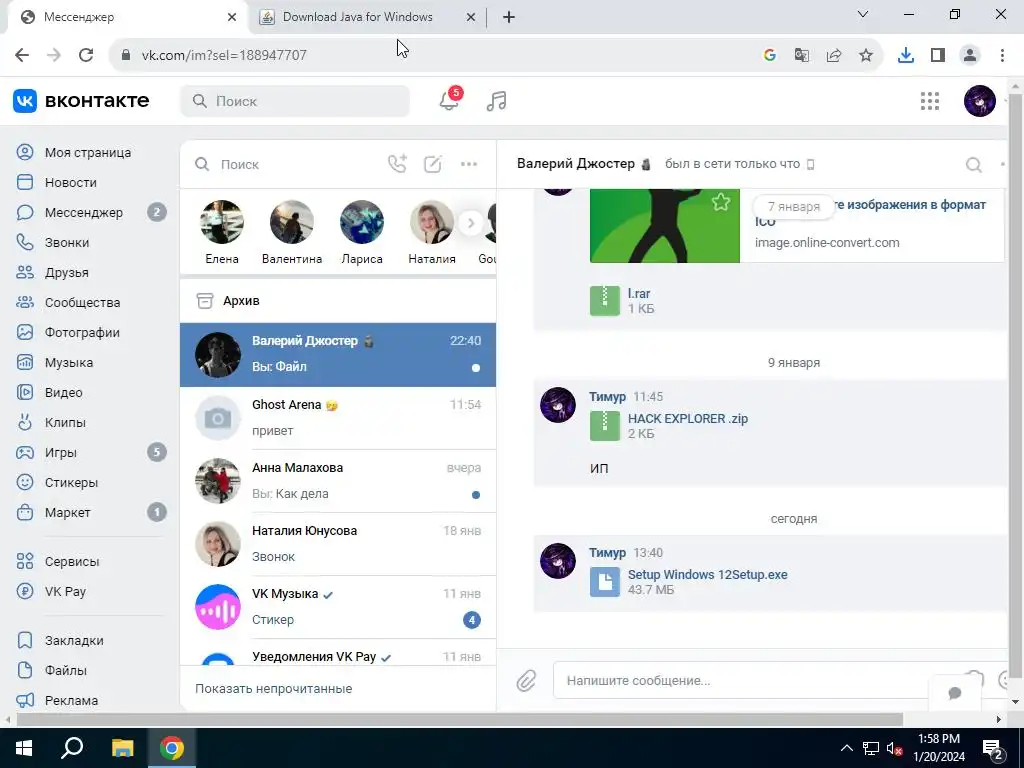Open chat with Анна Малахова
The image size is (1024, 768).
[x=338, y=481]
